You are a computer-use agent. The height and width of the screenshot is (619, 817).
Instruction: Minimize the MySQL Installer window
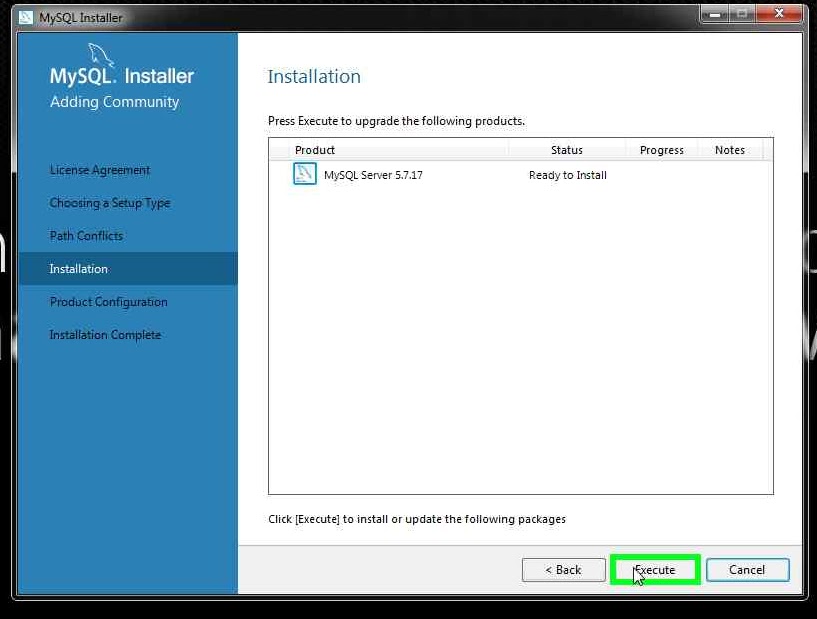coord(715,14)
